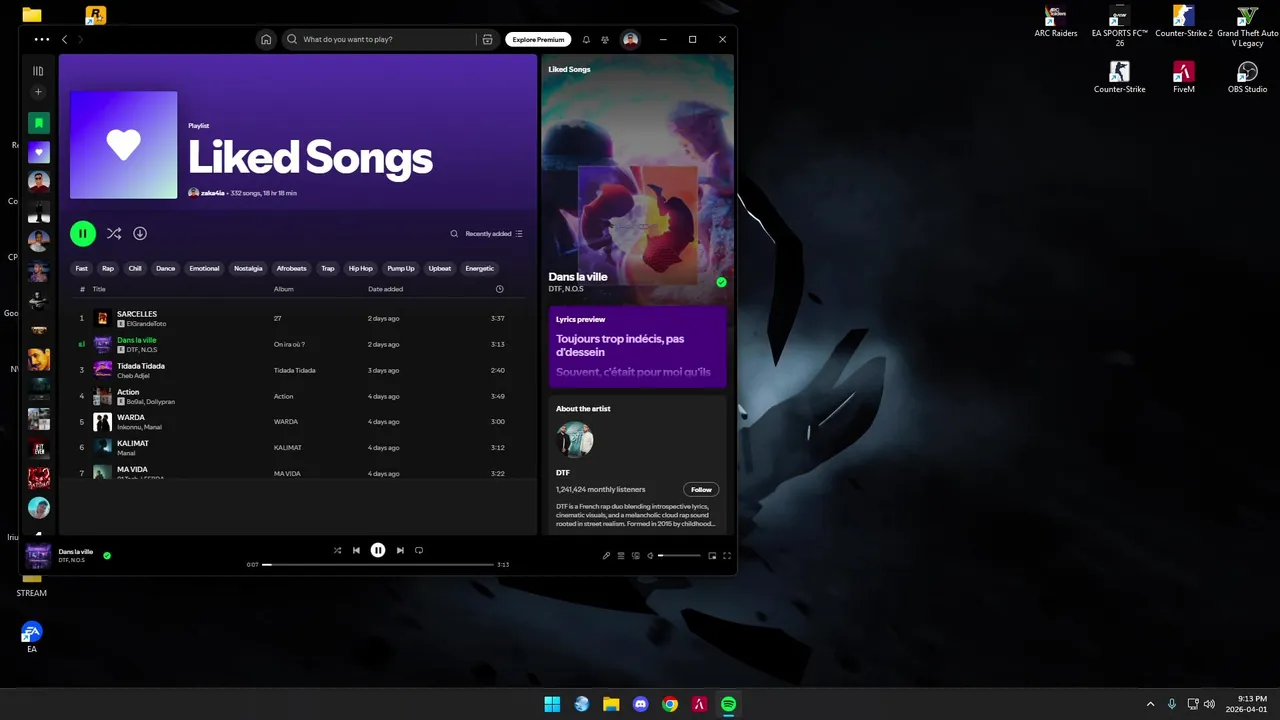Mute with the speaker volume icon
The image size is (1280, 720).
(x=650, y=555)
